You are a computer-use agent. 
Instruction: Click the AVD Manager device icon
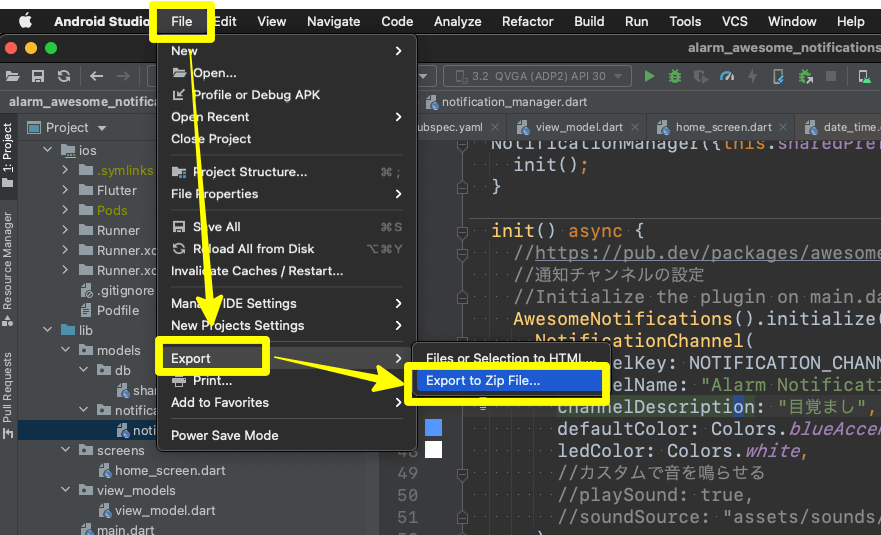pos(865,76)
